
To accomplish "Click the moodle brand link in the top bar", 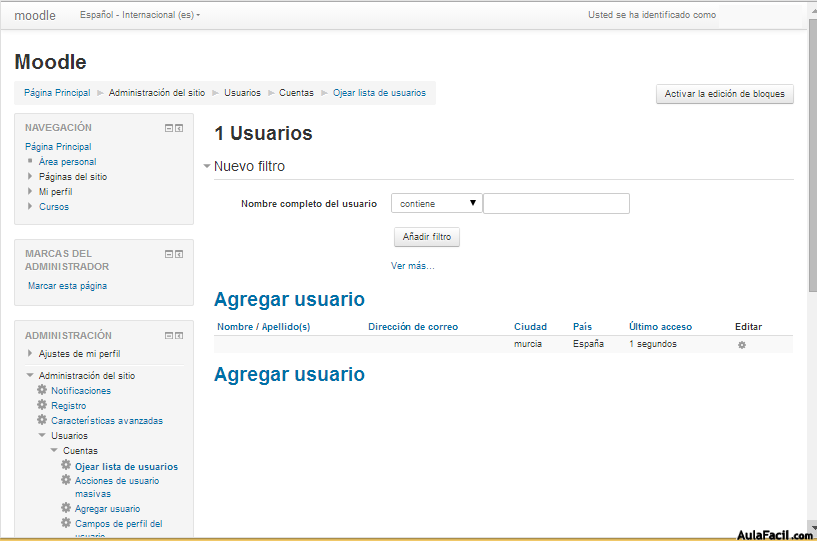I will (35, 16).
